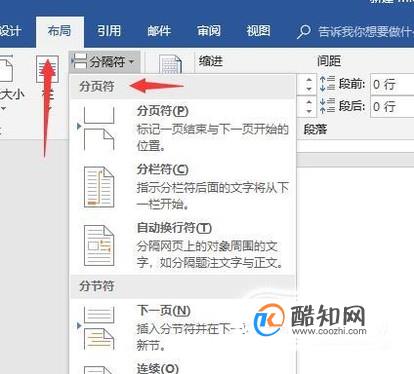
Task: Select the 邮件 mailings tab
Action: (x=159, y=31)
